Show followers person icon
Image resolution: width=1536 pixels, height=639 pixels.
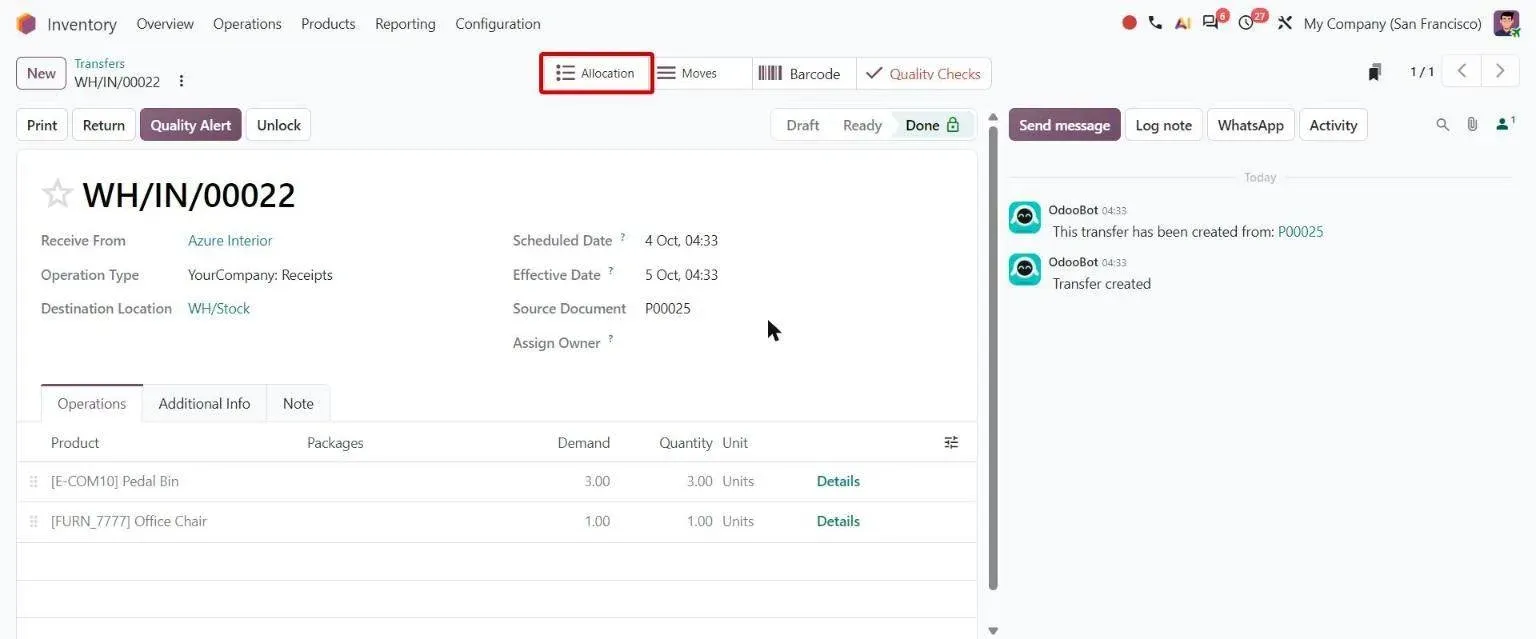(x=1504, y=124)
